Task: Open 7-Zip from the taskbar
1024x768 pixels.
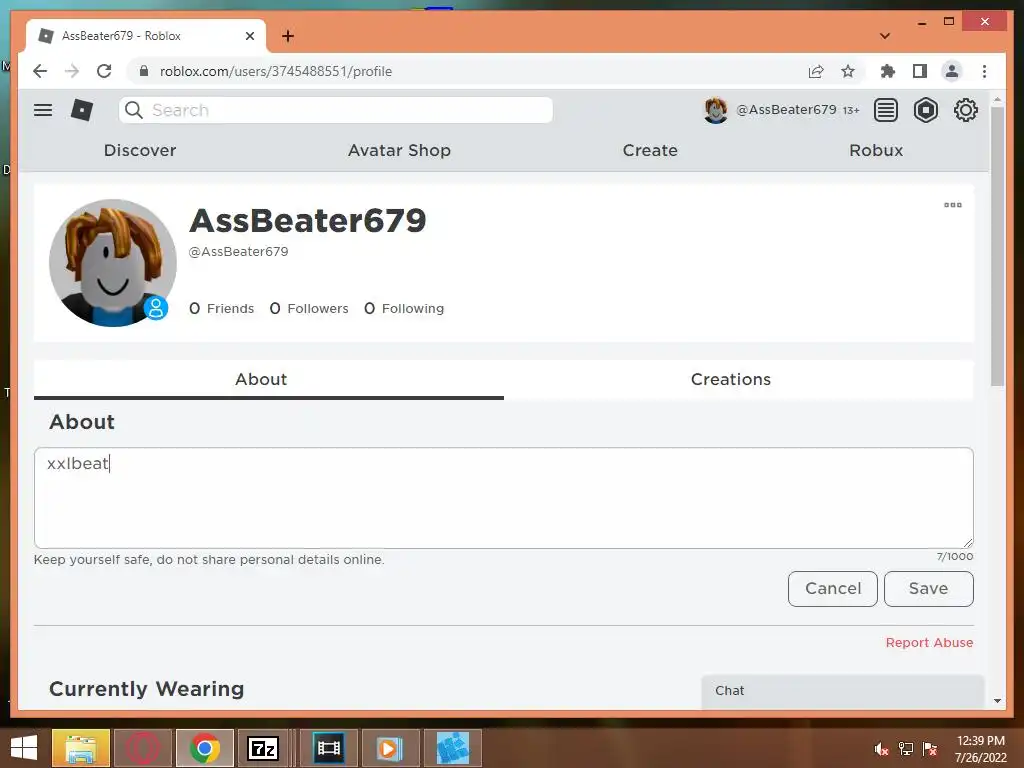Action: coord(263,748)
